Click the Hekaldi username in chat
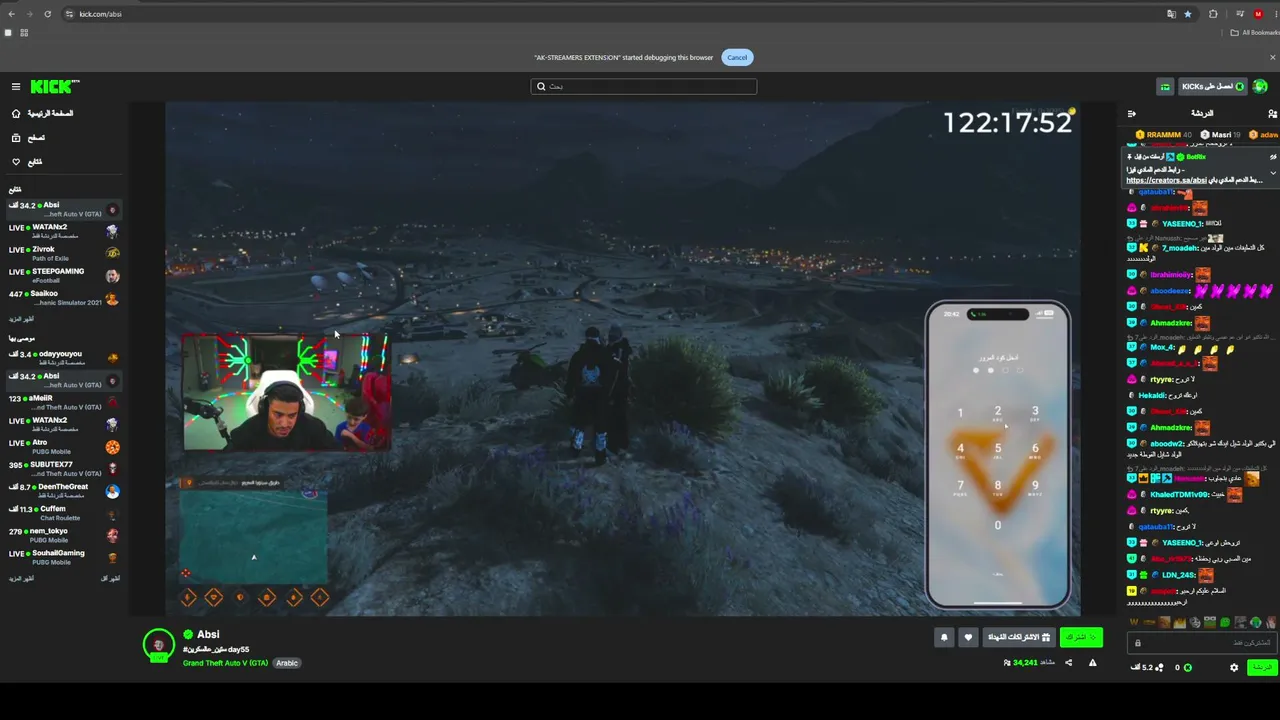Viewport: 1280px width, 720px height. click(1152, 396)
